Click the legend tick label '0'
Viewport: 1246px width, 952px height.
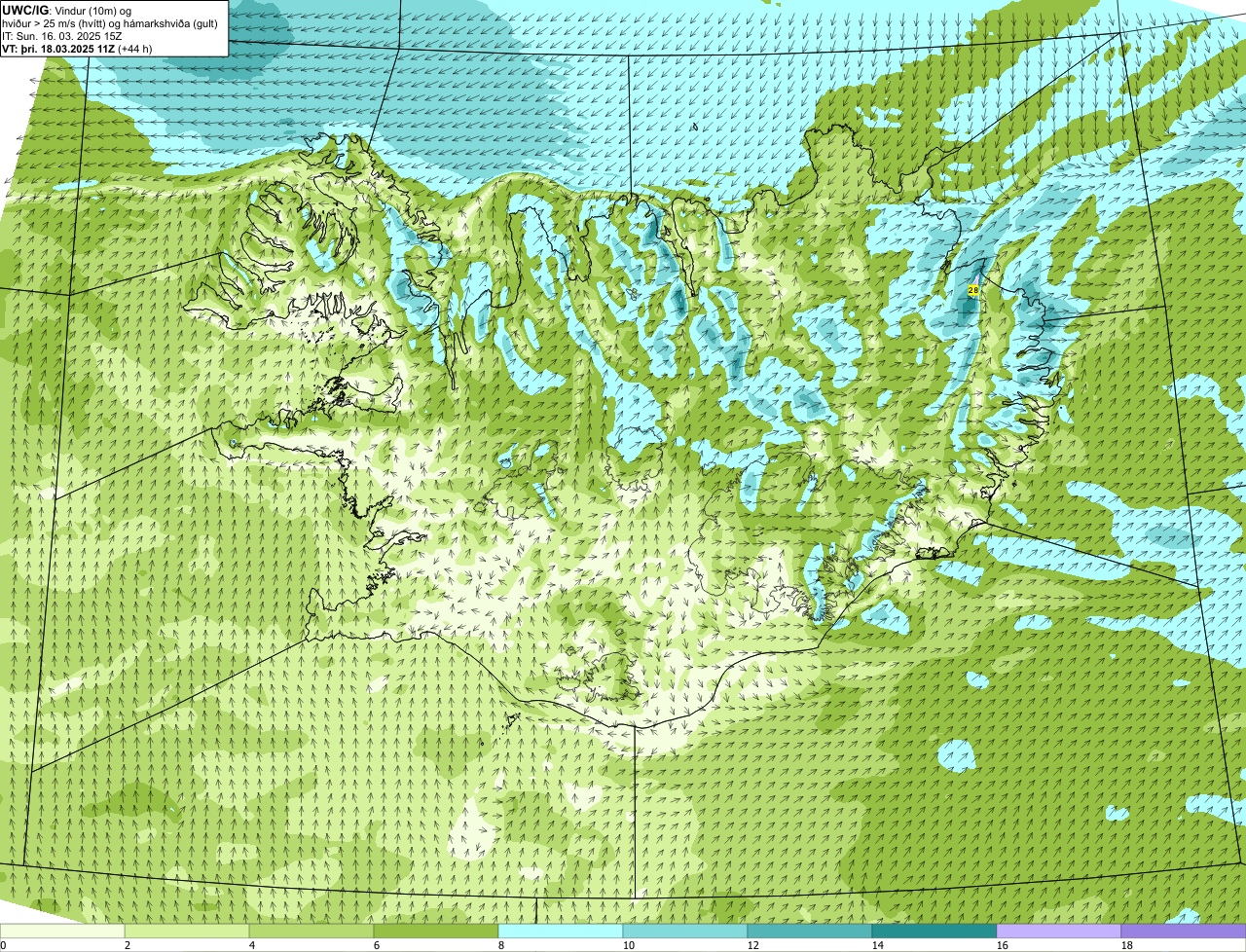tap(3, 945)
